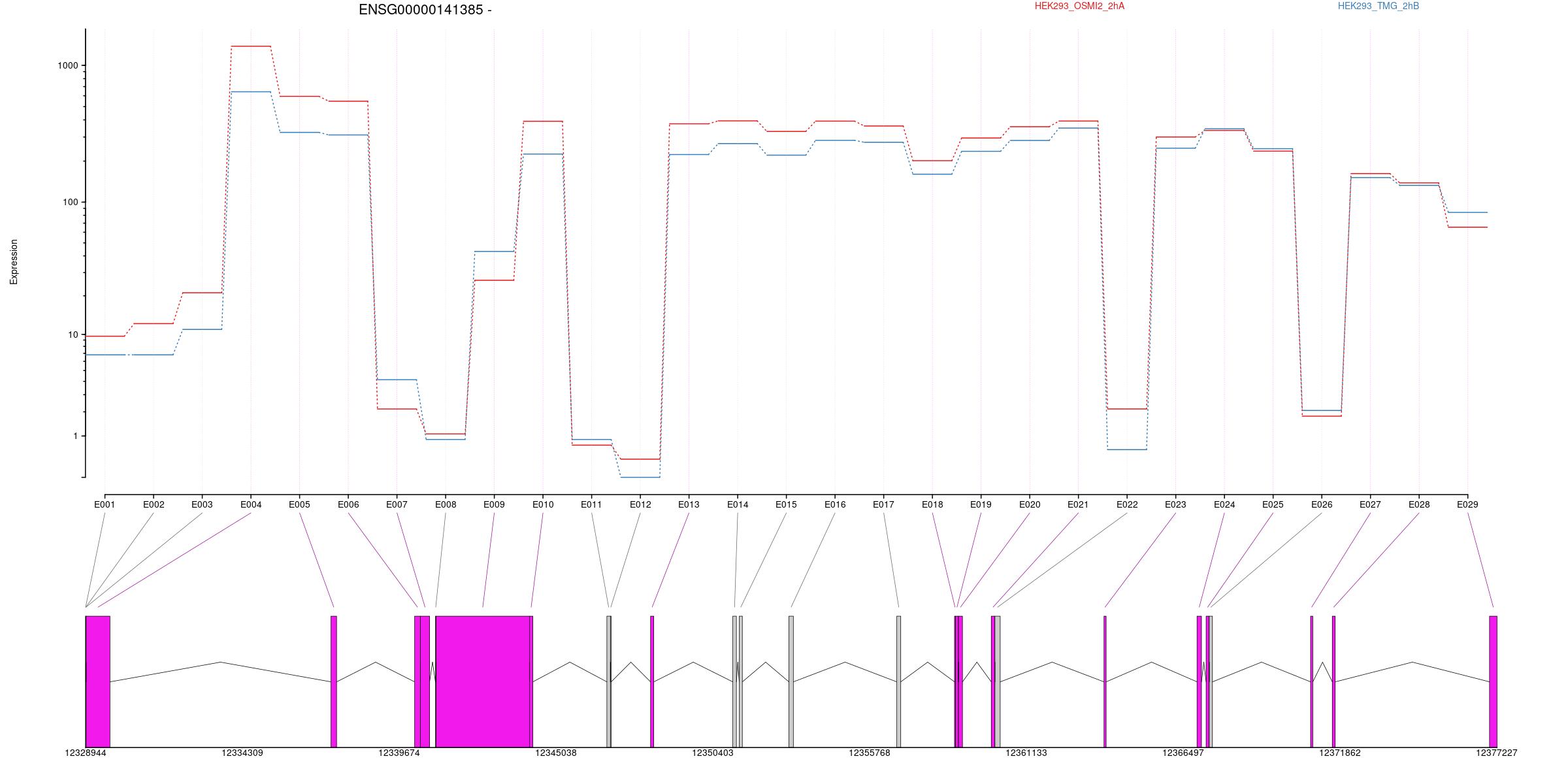Screen dimensions: 1568x784
Task: Click exon label E017
Action: pyautogui.click(x=883, y=504)
